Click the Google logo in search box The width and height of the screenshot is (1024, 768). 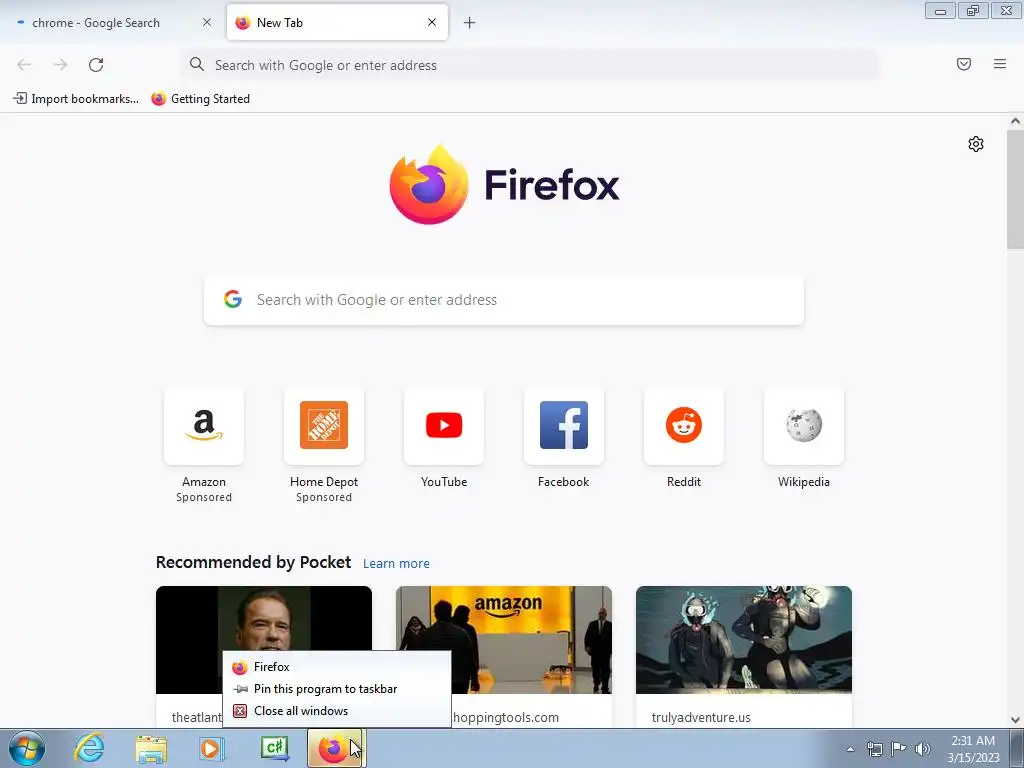tap(233, 299)
